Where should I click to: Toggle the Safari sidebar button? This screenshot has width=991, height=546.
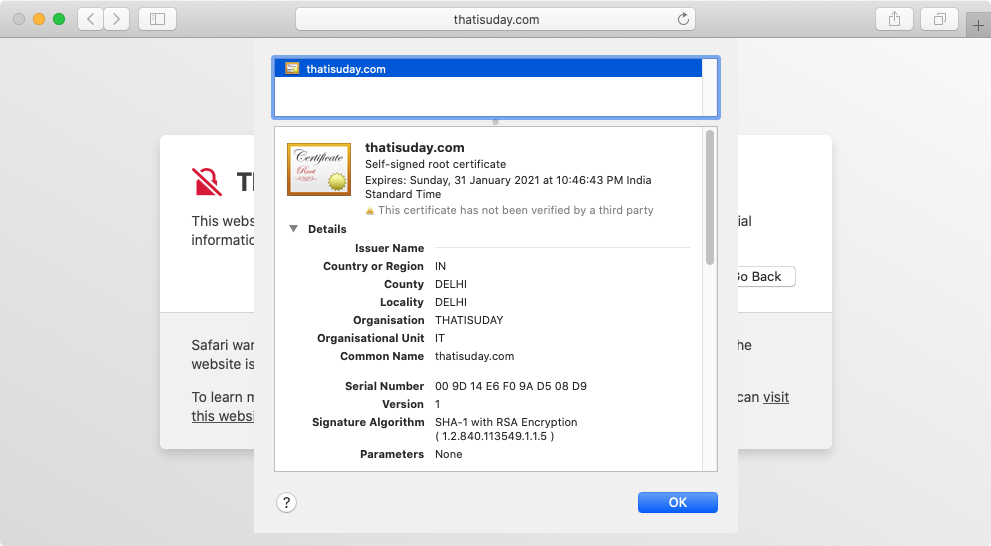pos(157,19)
